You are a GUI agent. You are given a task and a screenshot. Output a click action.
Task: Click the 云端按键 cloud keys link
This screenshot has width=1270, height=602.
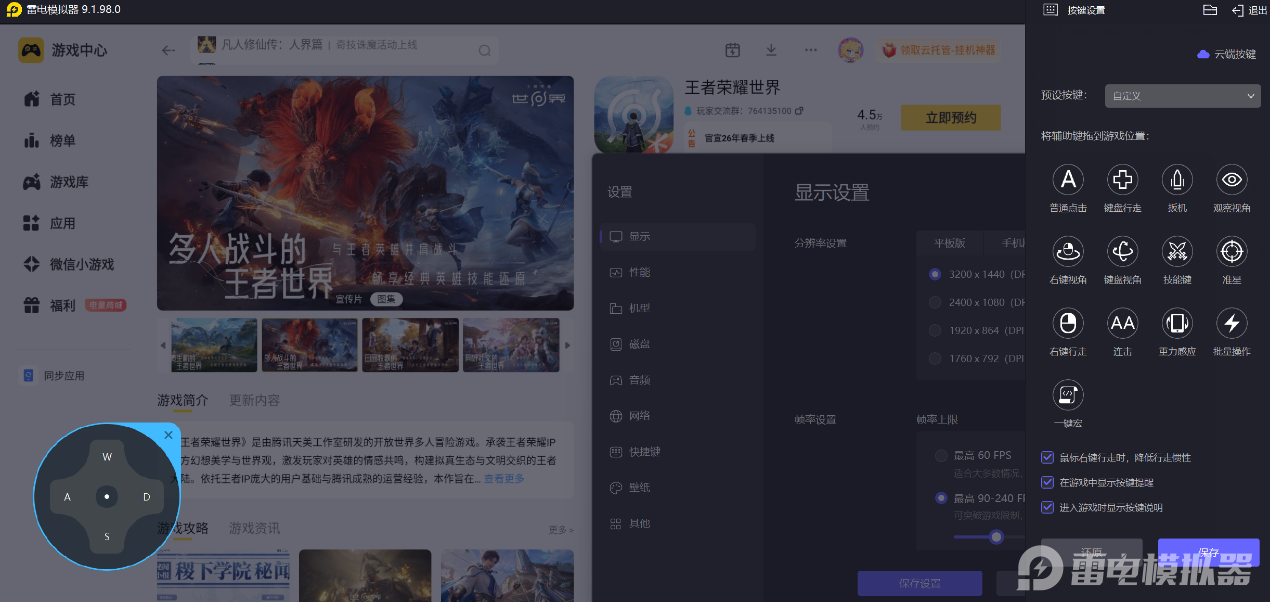pyautogui.click(x=1227, y=54)
